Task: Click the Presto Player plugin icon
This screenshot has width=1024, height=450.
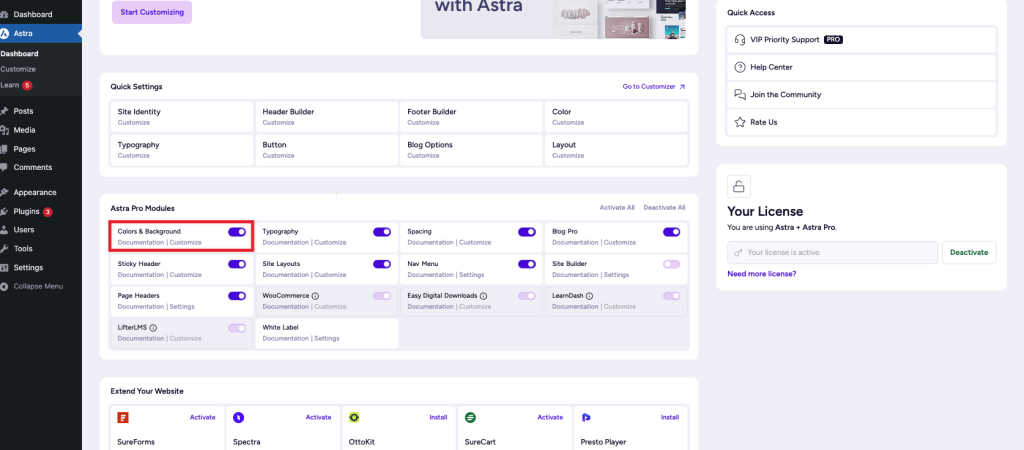Action: click(586, 417)
